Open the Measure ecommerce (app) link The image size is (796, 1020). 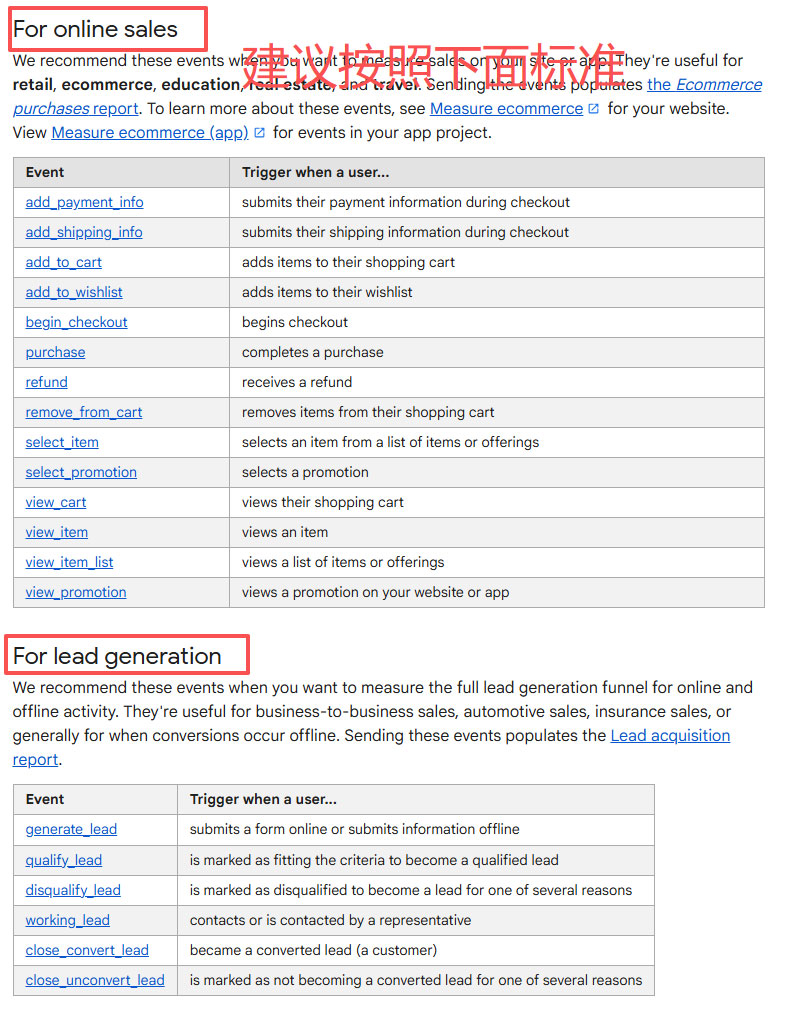click(150, 132)
